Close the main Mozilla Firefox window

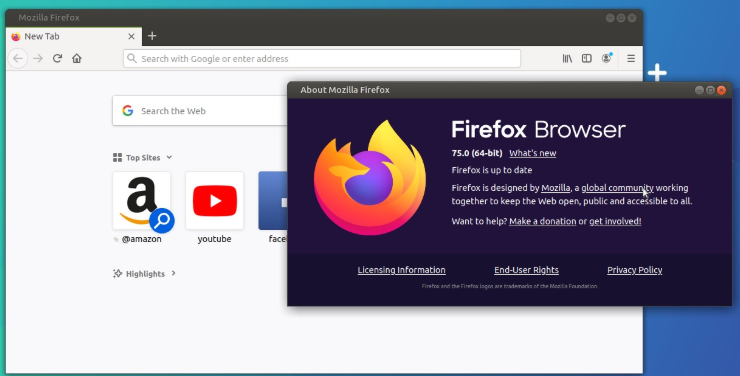click(x=632, y=18)
